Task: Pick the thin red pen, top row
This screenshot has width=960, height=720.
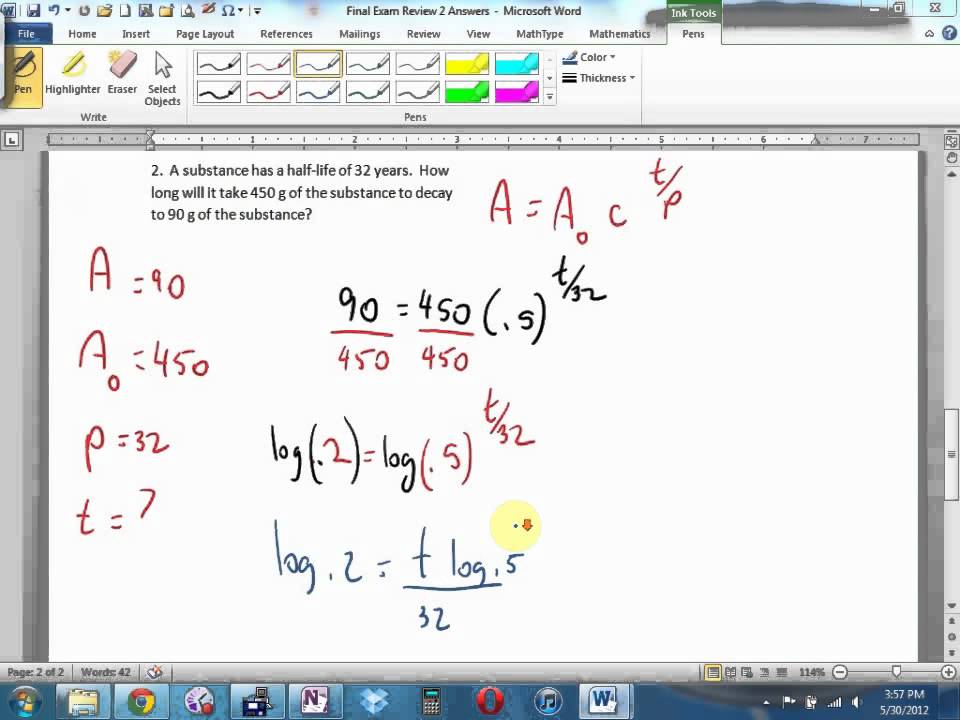Action: pyautogui.click(x=268, y=63)
